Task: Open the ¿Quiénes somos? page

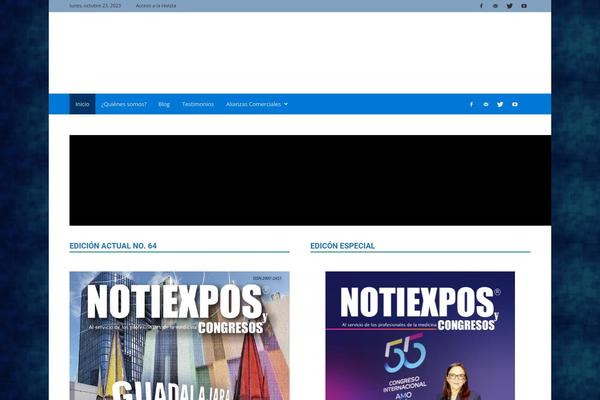Action: click(x=124, y=104)
